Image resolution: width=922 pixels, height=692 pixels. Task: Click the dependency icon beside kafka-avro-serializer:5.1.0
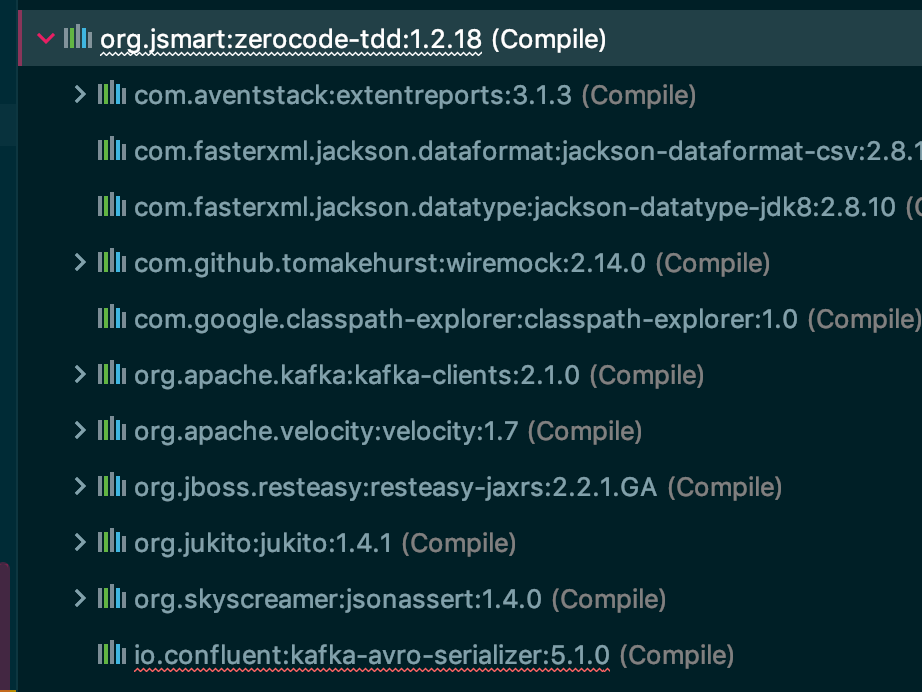(x=113, y=655)
